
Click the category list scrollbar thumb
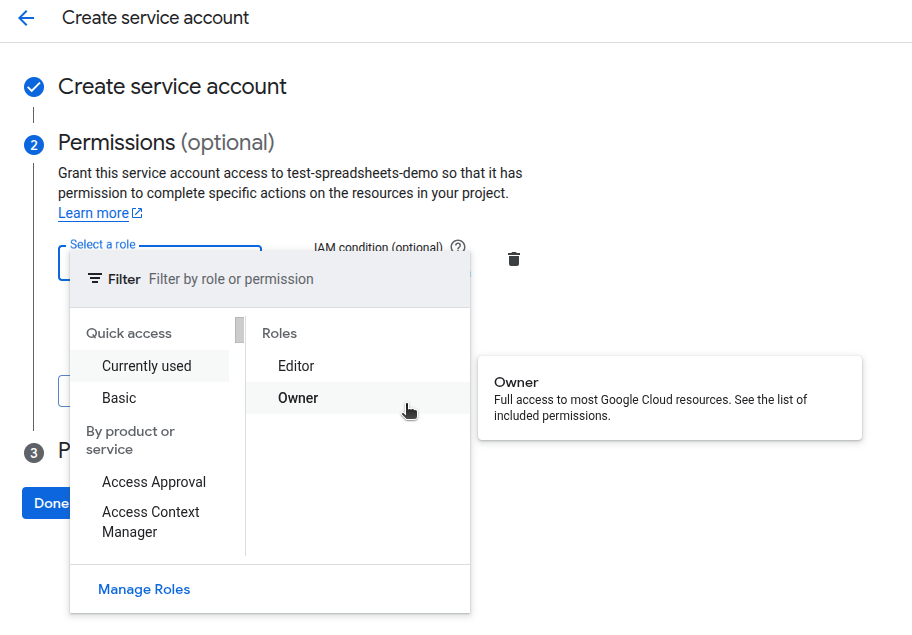click(x=240, y=329)
